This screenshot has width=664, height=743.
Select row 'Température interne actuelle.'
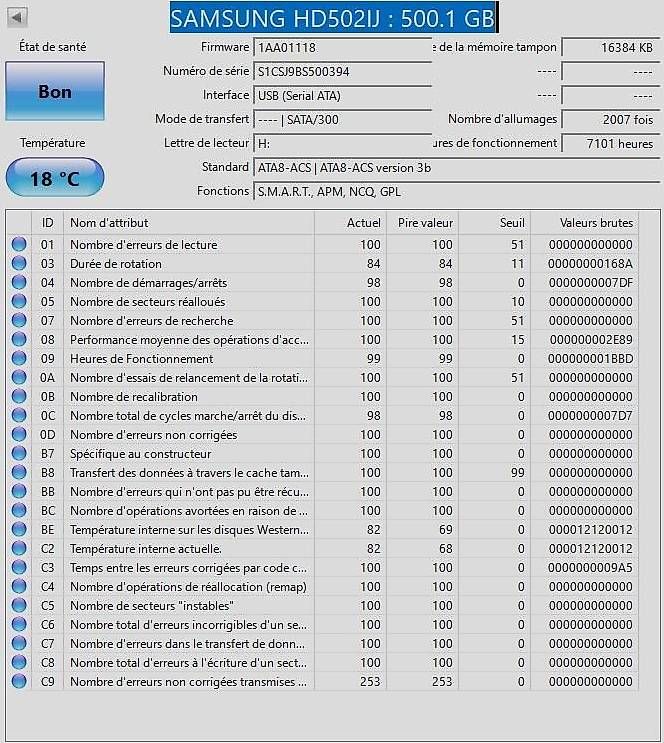[x=323, y=548]
